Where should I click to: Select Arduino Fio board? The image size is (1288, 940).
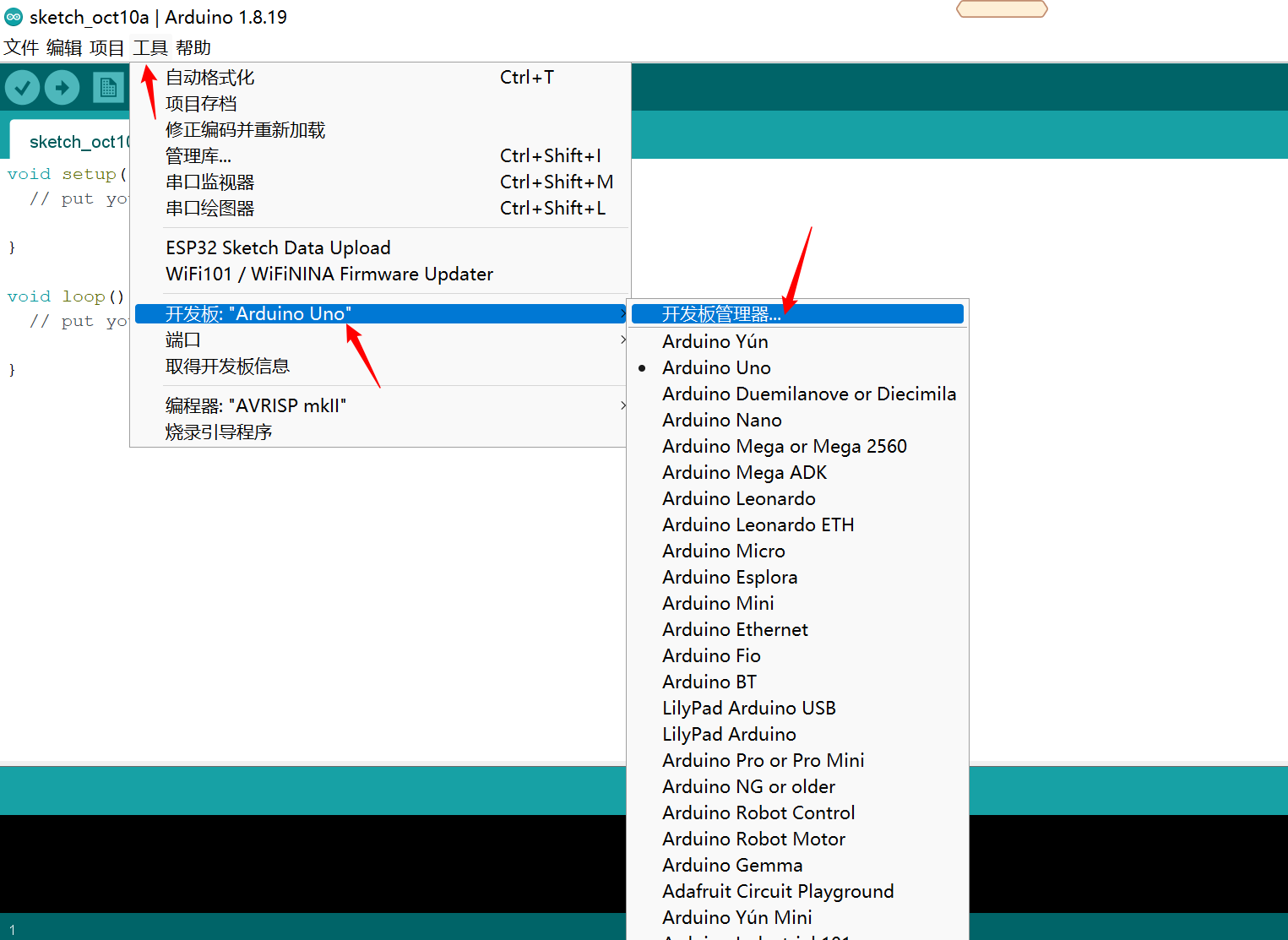pyautogui.click(x=797, y=655)
